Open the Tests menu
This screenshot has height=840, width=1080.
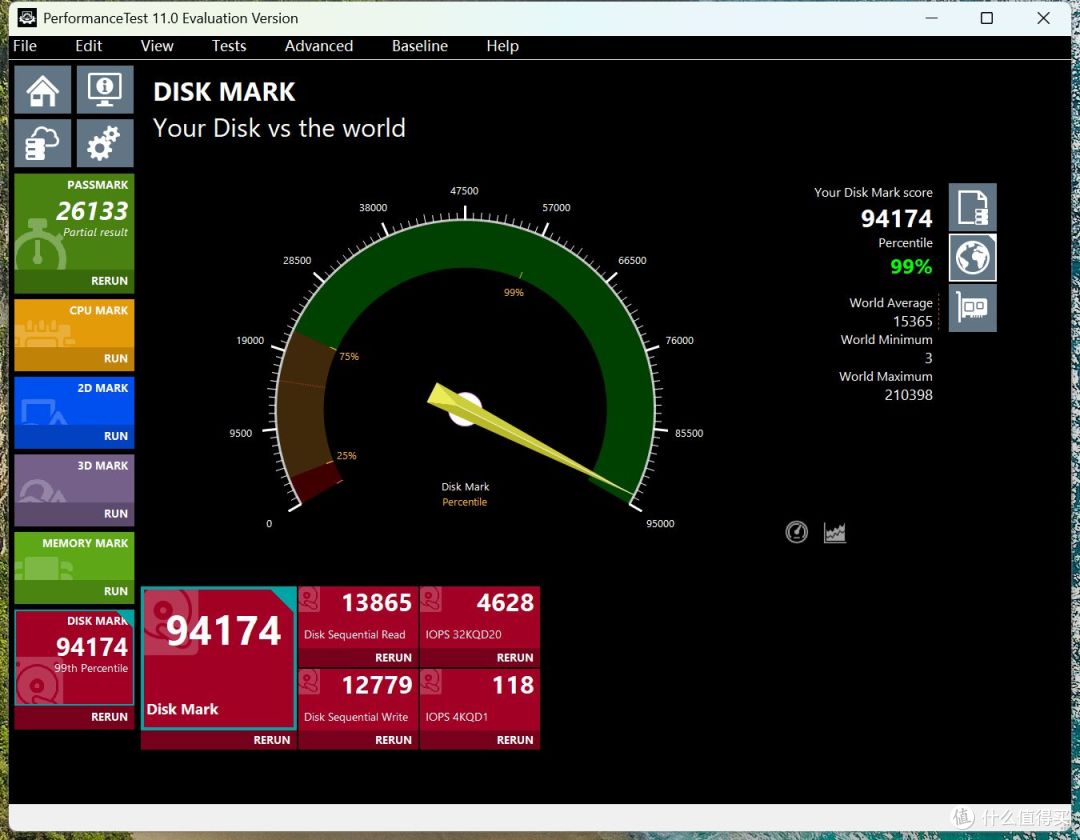(229, 46)
